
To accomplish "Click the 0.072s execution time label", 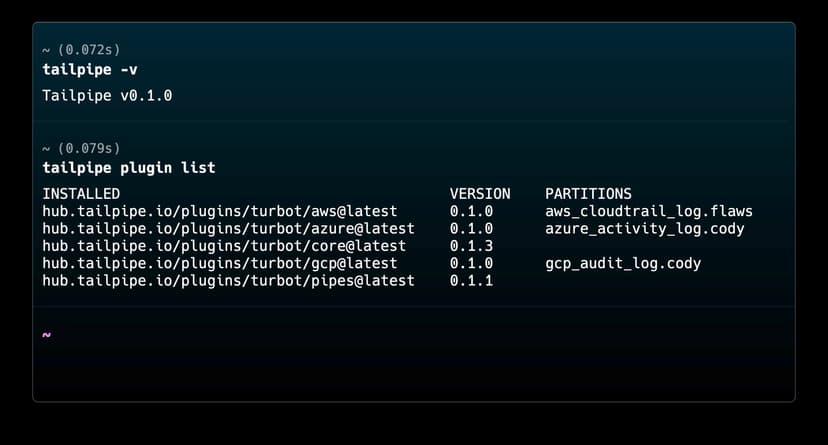I will tap(87, 49).
